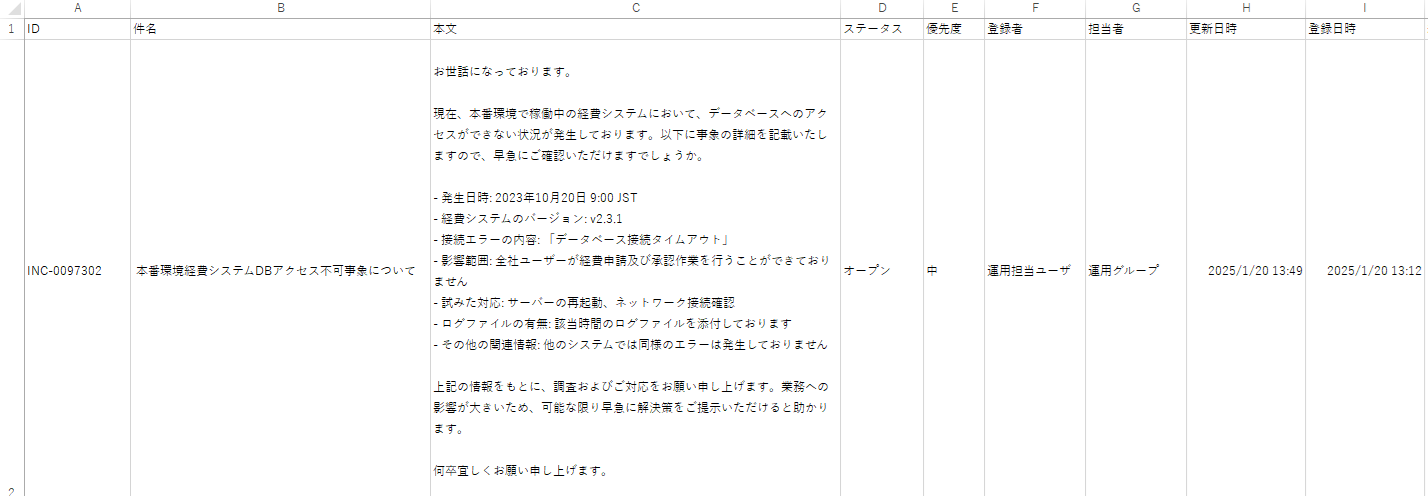The height and width of the screenshot is (496, 1428).
Task: Click the 優先度 header cell
Action: pos(953,29)
